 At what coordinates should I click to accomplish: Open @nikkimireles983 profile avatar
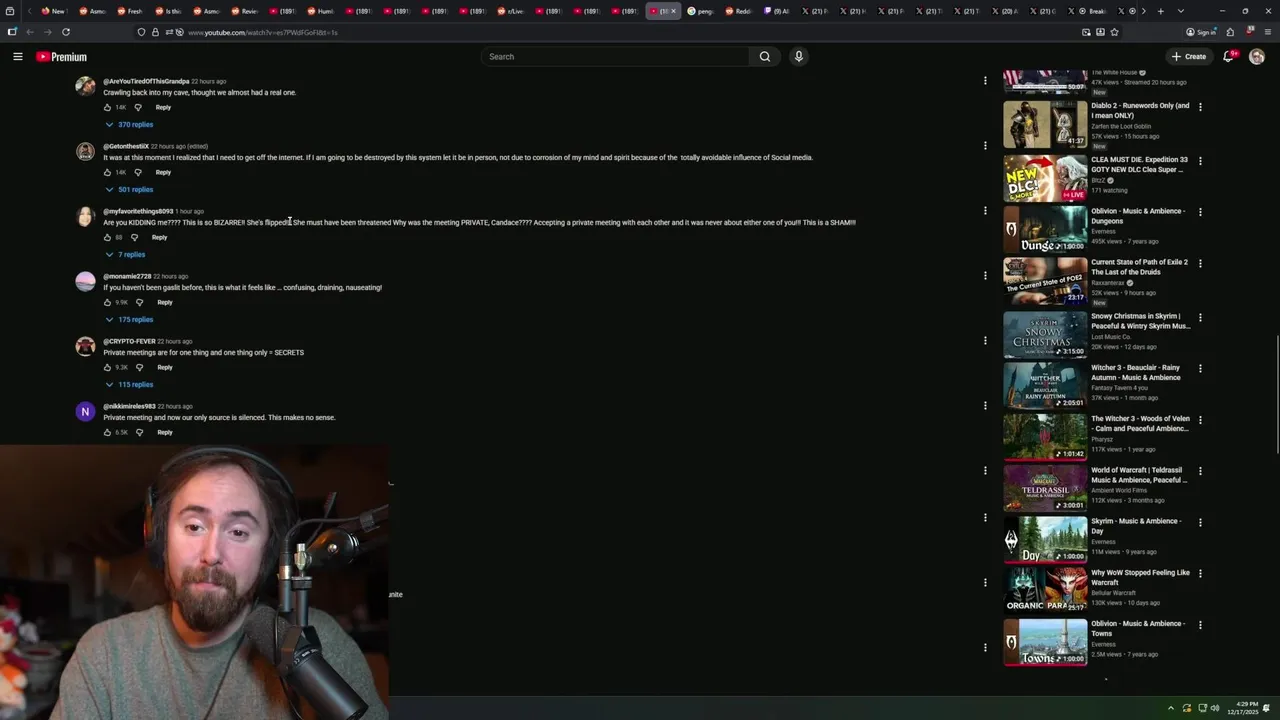[x=85, y=411]
